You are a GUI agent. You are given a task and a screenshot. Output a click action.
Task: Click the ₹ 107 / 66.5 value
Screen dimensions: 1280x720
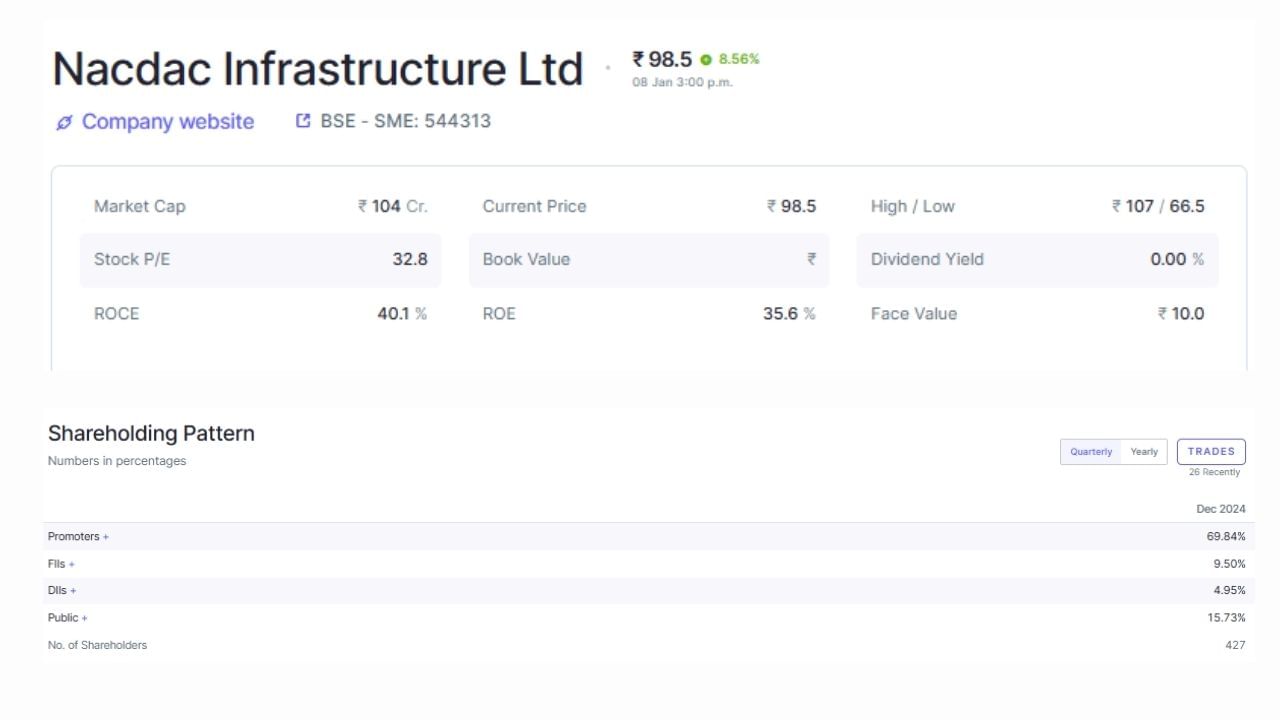pyautogui.click(x=1158, y=207)
